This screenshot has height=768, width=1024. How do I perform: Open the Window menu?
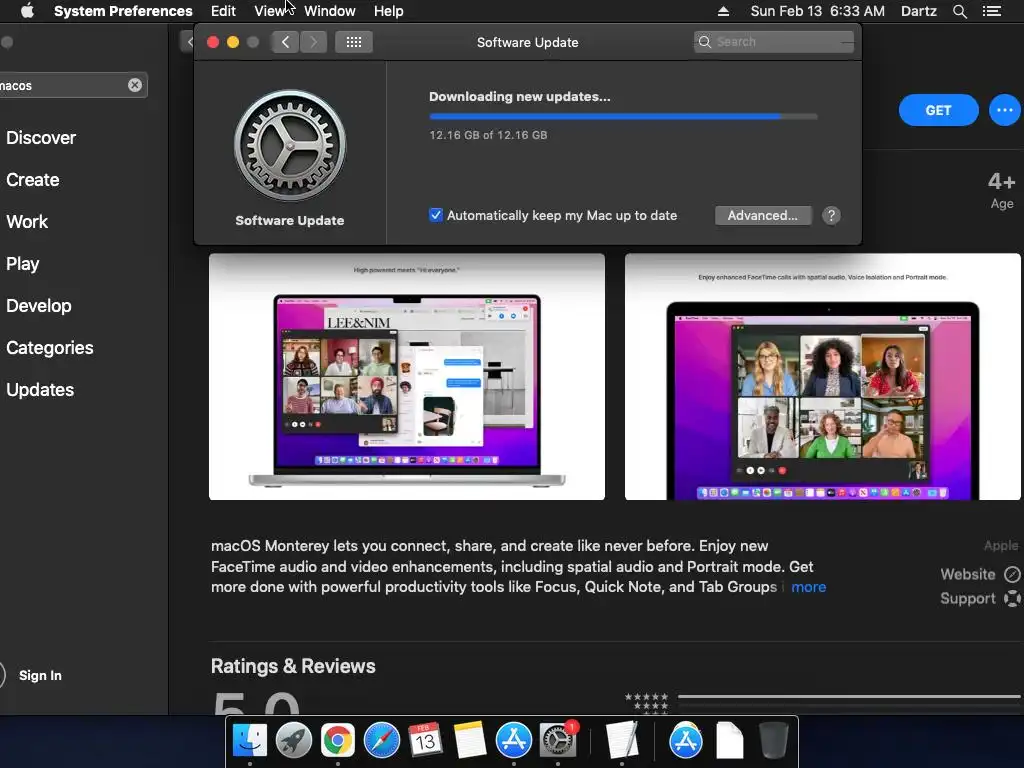pos(330,11)
